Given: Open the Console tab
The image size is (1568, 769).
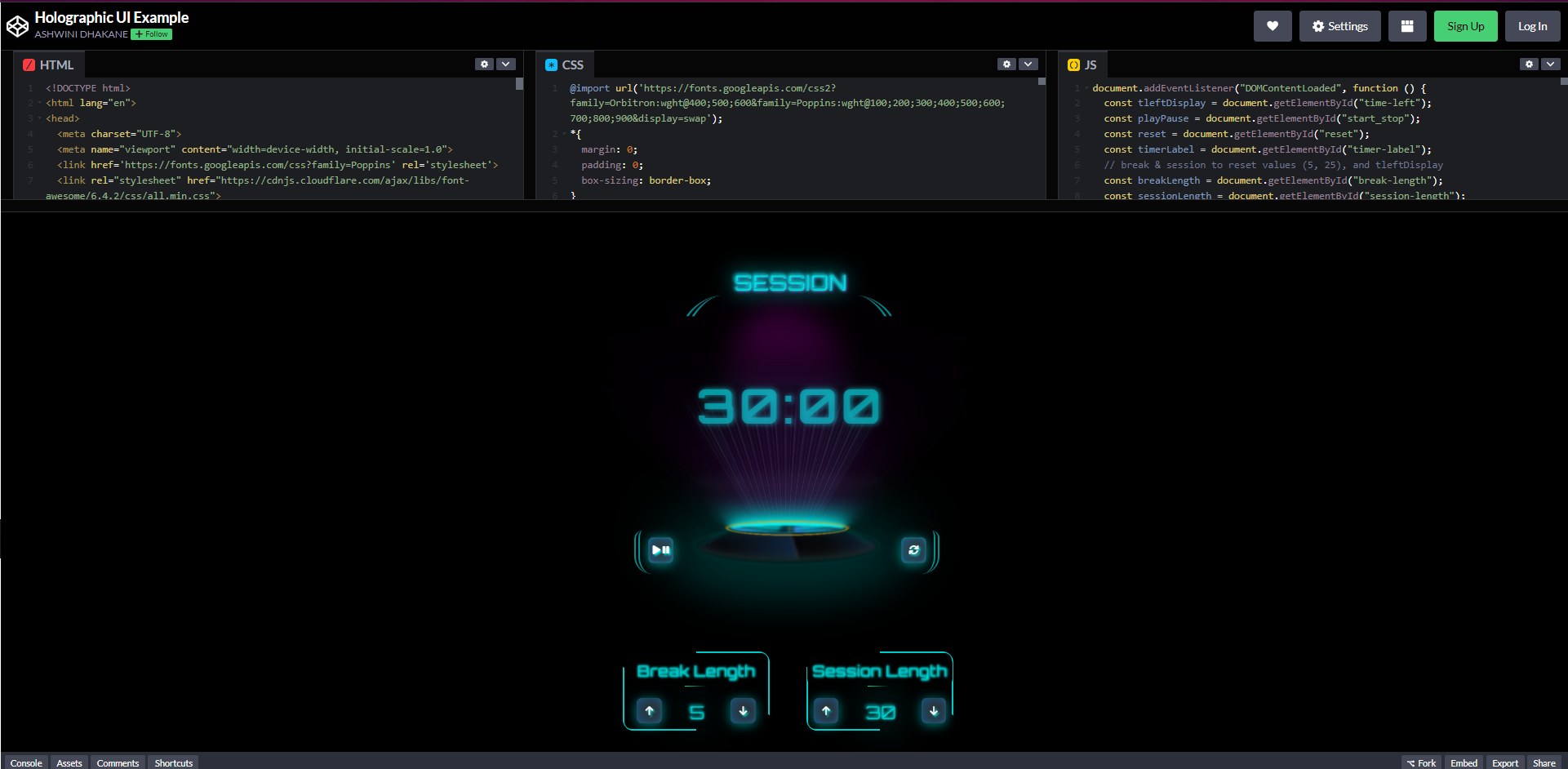Looking at the screenshot, I should coord(26,762).
